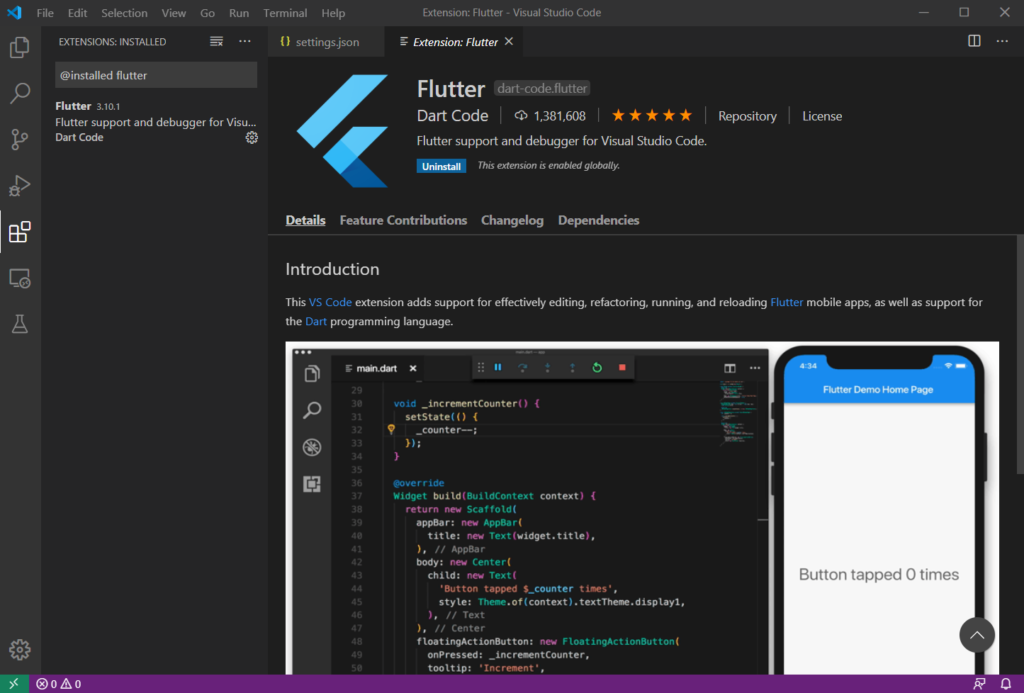This screenshot has width=1024, height=693.
Task: Click the @installed flutter search box
Action: (156, 75)
